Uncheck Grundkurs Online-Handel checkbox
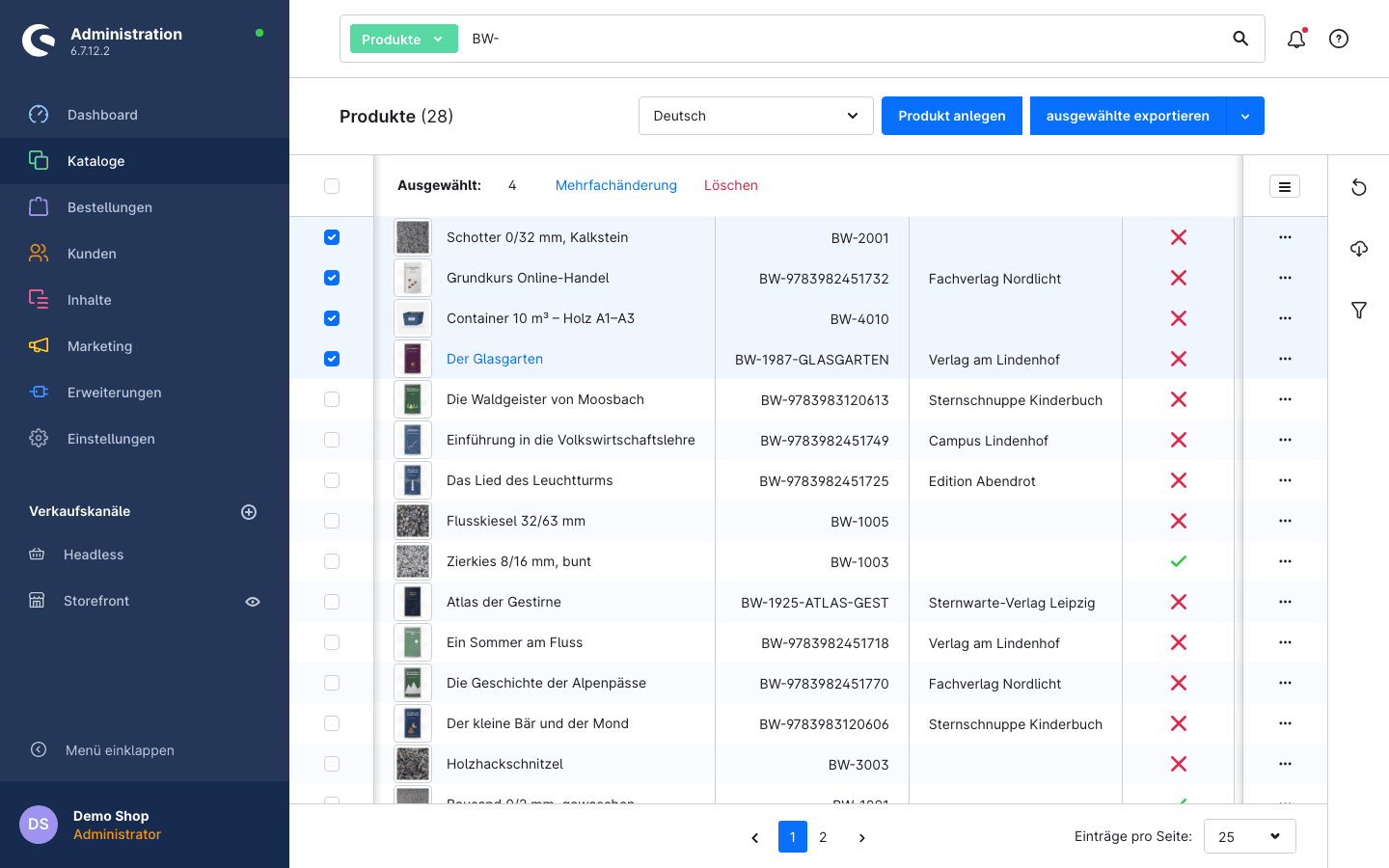Screen dimensions: 1389x868 [332, 278]
